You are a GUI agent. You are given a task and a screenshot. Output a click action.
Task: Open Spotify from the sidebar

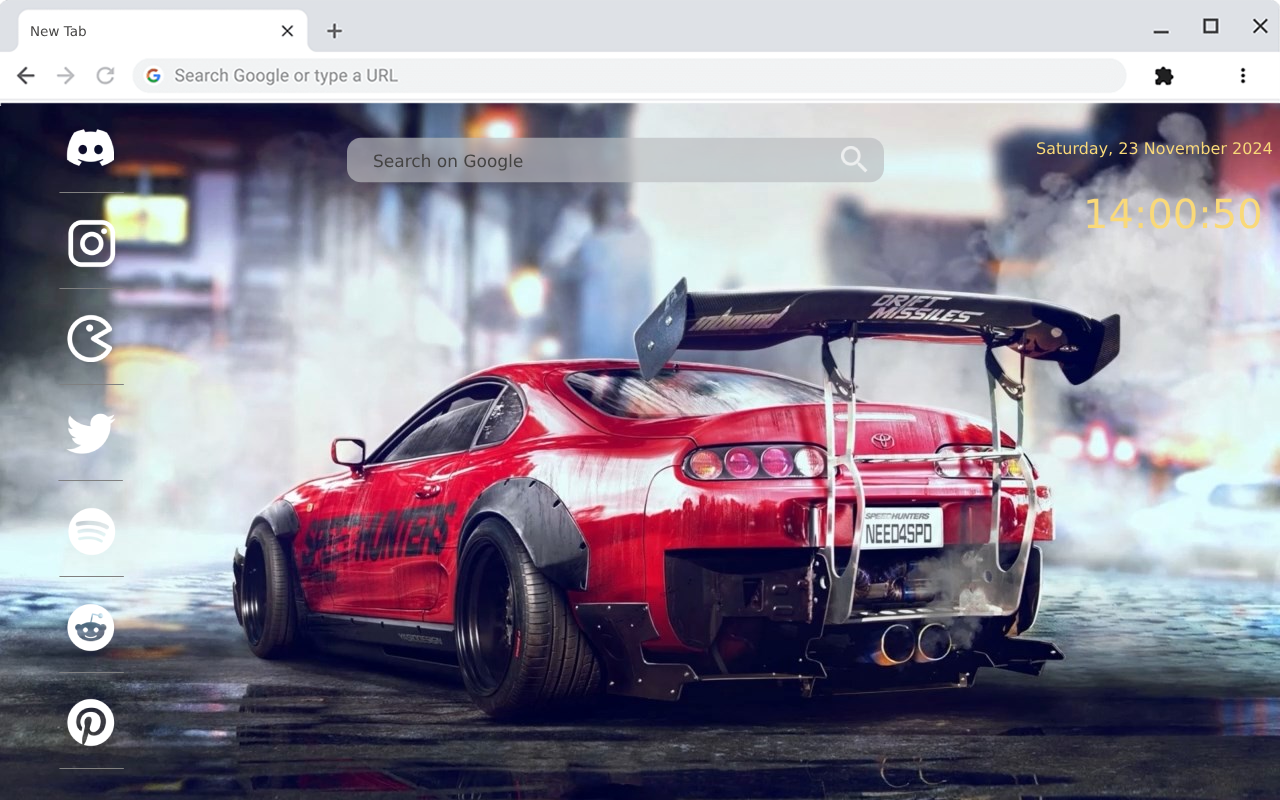pyautogui.click(x=91, y=531)
